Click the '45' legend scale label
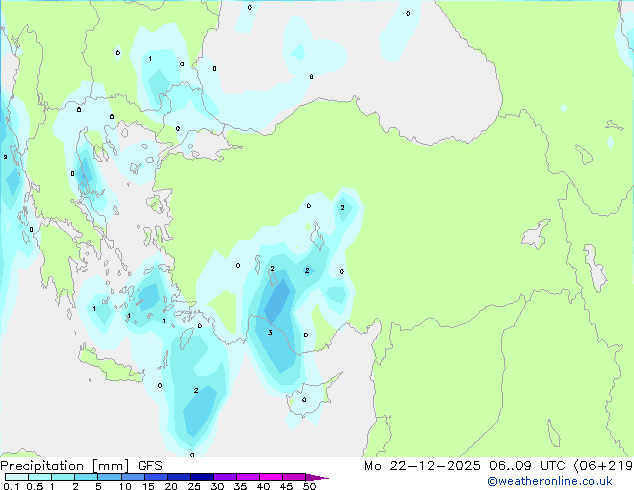Screen dimensions: 634x490 pos(286,486)
